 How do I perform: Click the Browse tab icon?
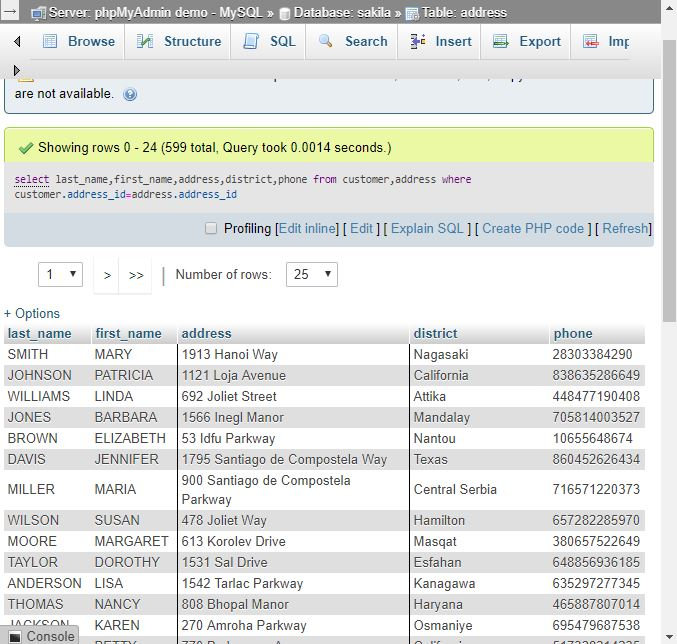[50, 41]
